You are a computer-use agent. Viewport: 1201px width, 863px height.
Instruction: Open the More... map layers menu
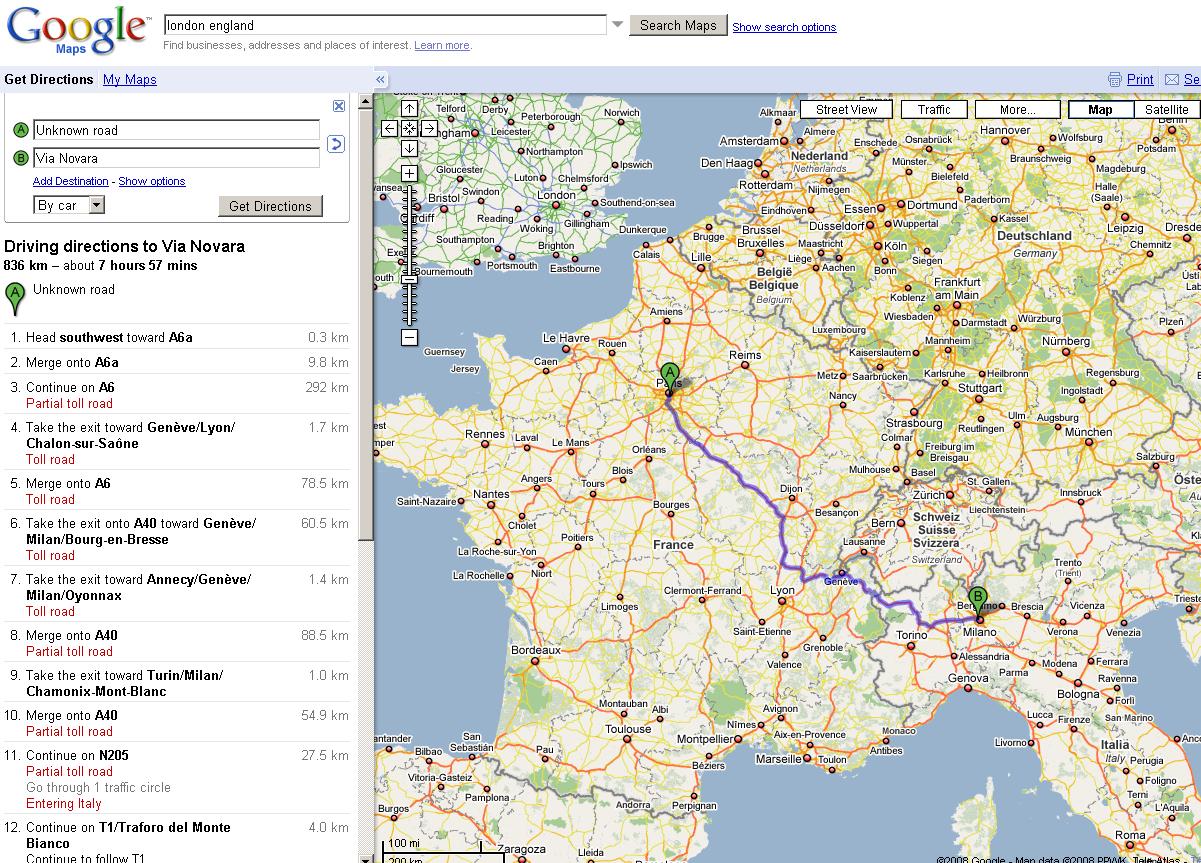1017,110
